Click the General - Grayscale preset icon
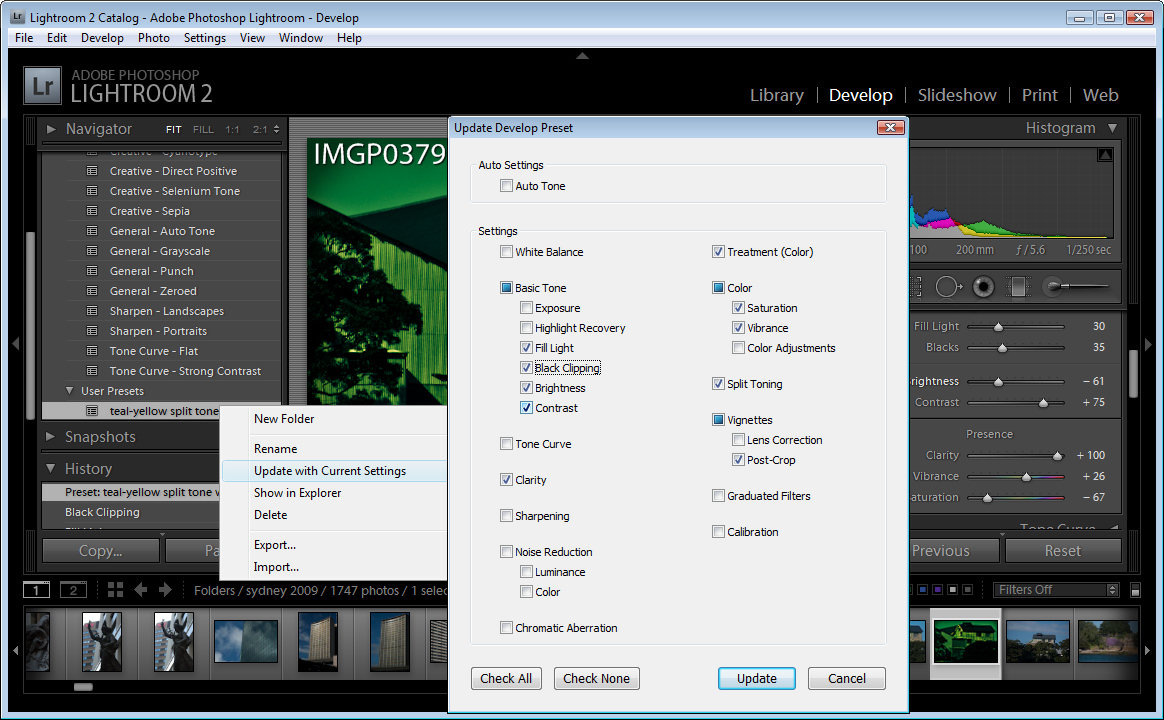 pyautogui.click(x=92, y=251)
